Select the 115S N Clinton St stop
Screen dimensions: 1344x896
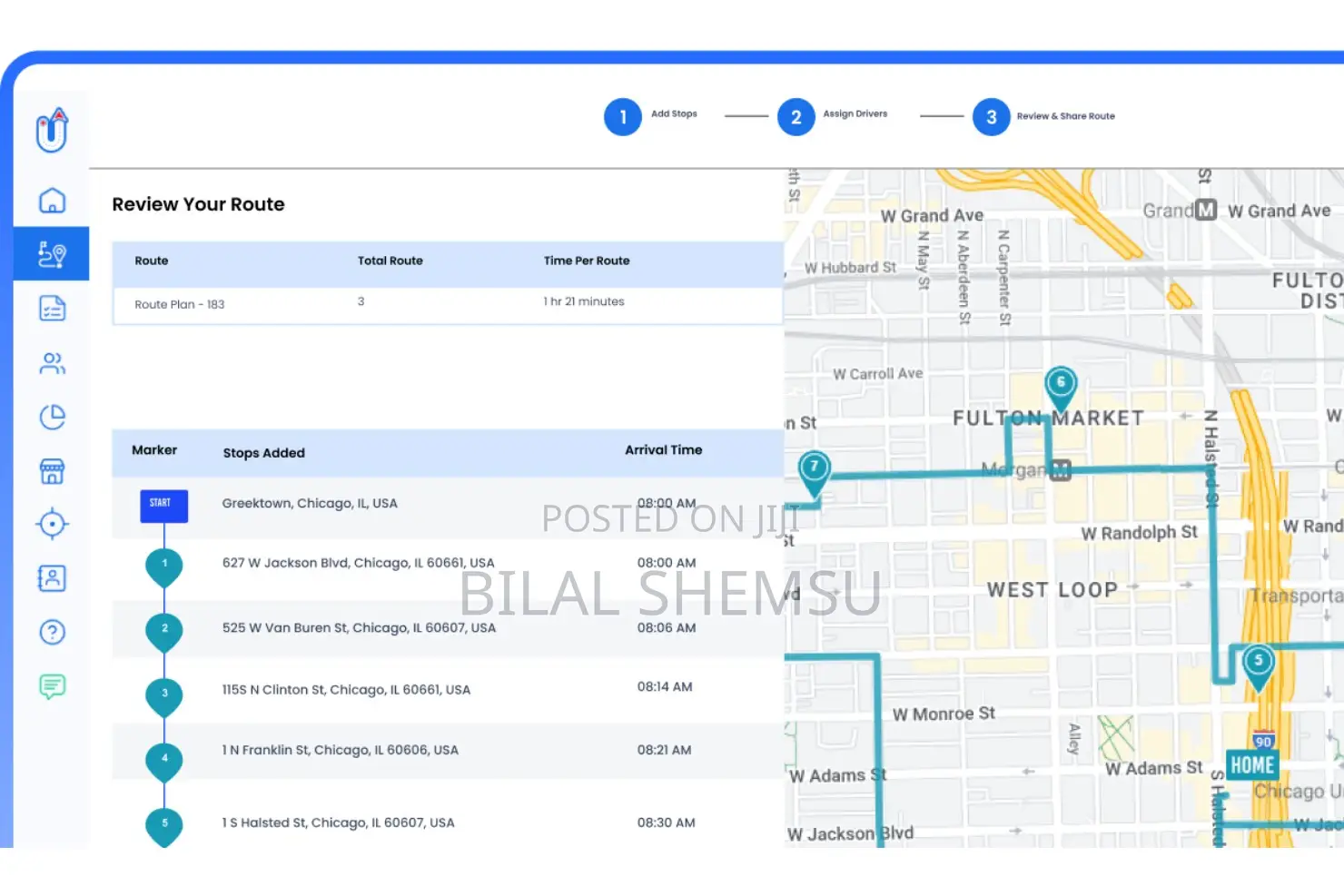(x=346, y=690)
